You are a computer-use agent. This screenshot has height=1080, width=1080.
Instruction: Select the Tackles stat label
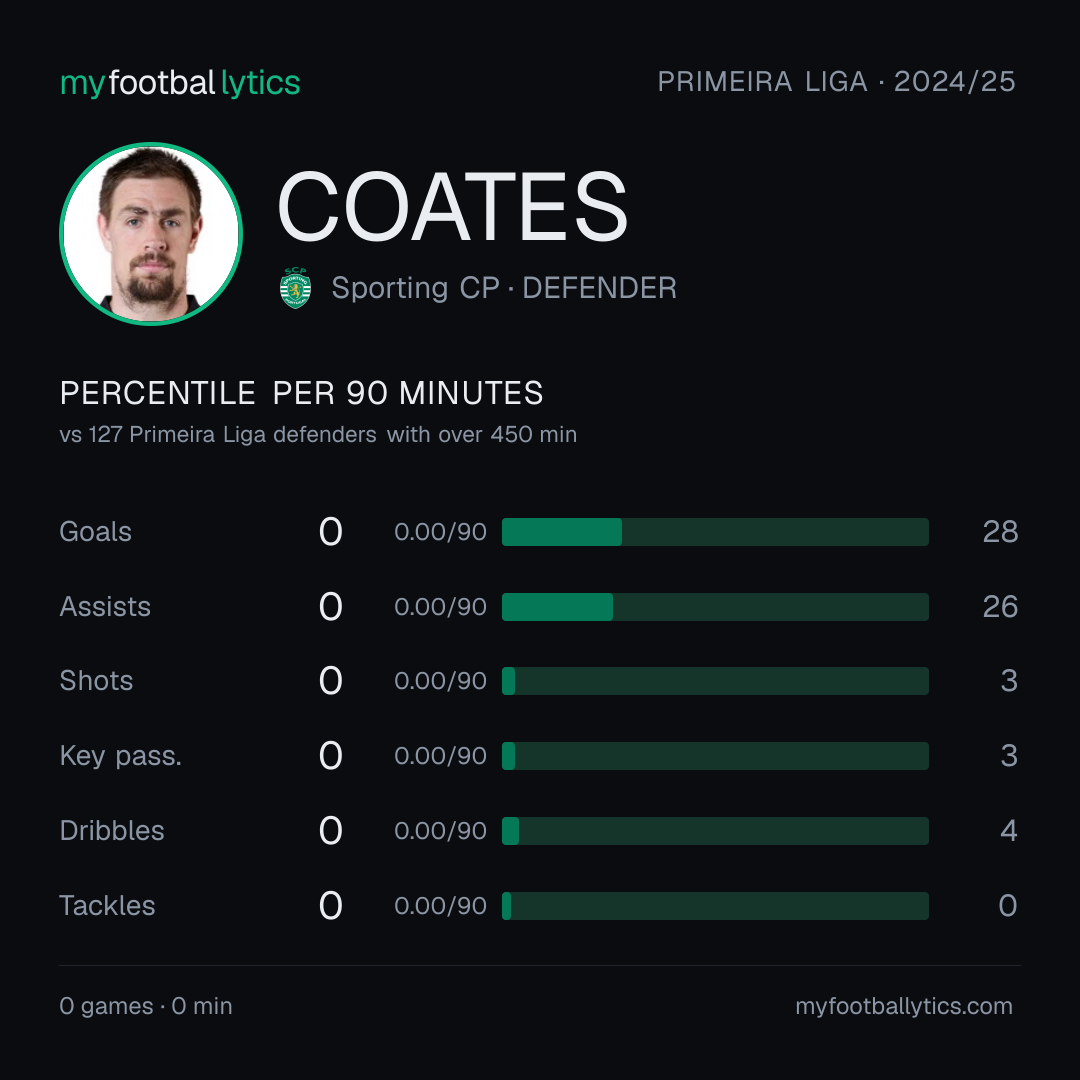click(x=107, y=906)
